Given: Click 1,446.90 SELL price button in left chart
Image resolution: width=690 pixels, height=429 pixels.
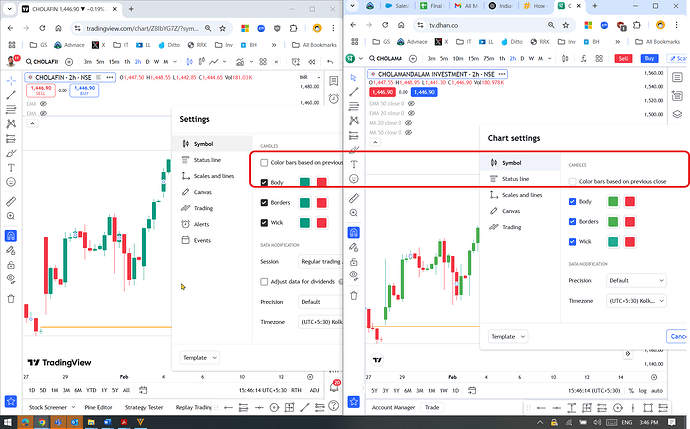Looking at the screenshot, I should pos(40,90).
